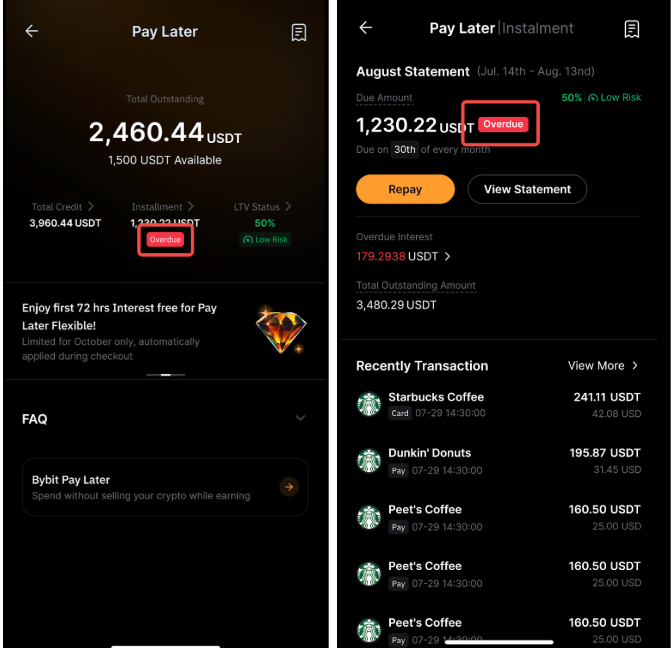The image size is (672, 648).
Task: Open LTV Status details chevron
Action: click(288, 207)
